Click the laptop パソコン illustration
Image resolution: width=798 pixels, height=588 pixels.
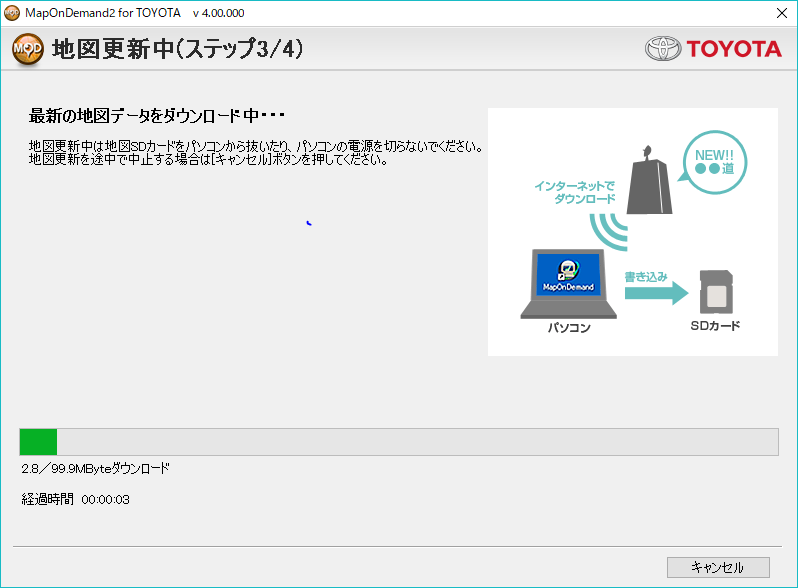[x=568, y=284]
